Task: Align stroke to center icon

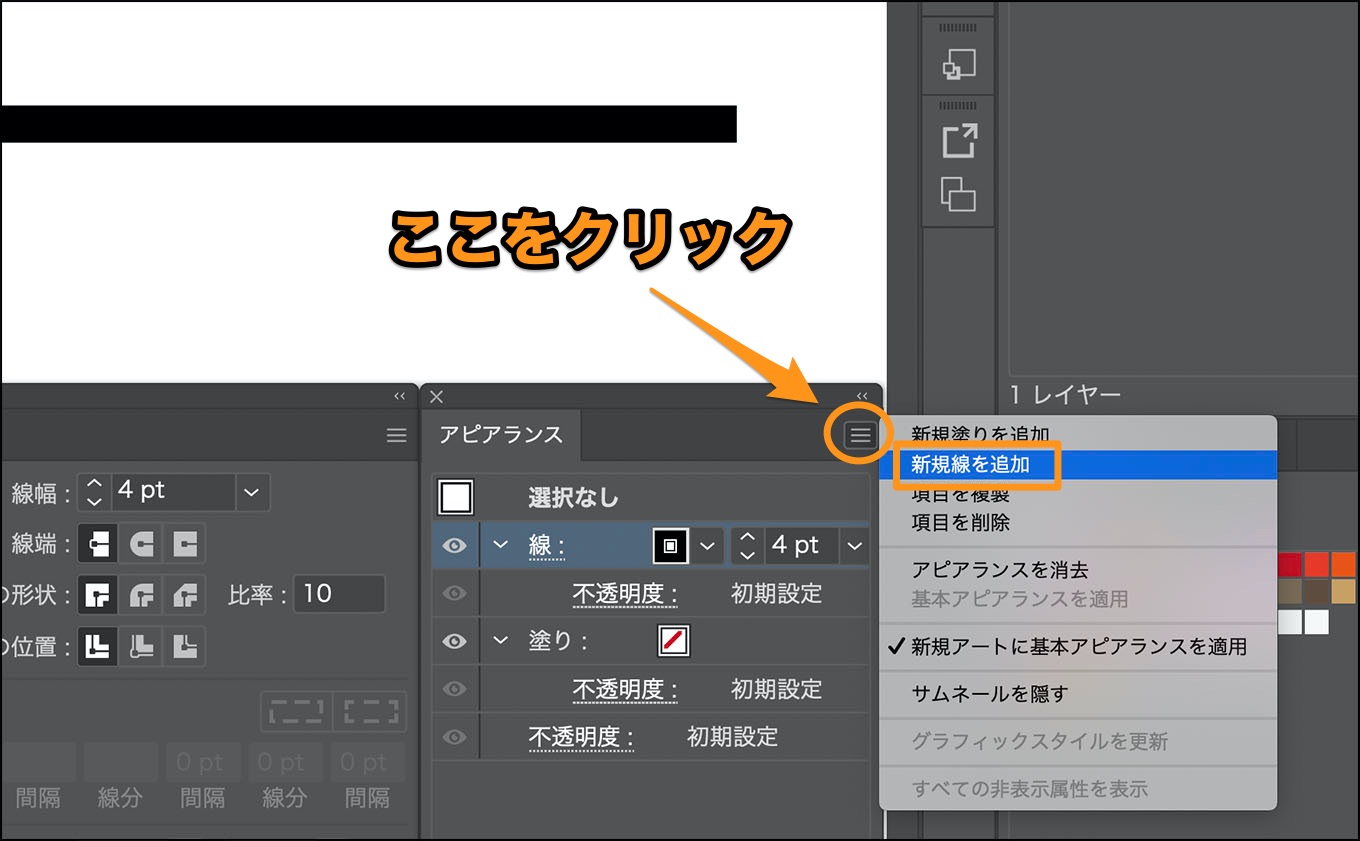Action: coord(98,646)
